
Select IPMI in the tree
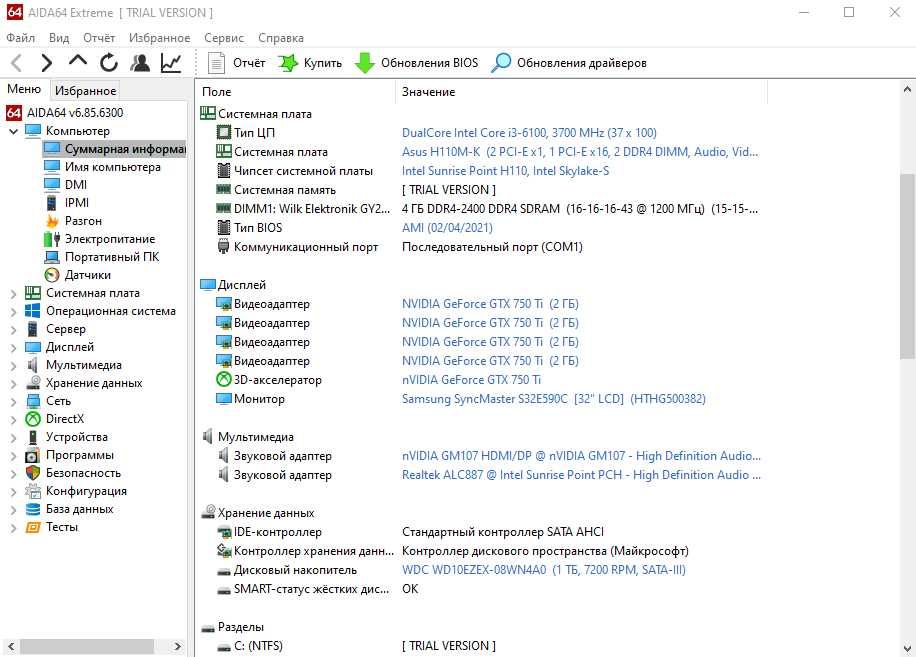point(77,203)
